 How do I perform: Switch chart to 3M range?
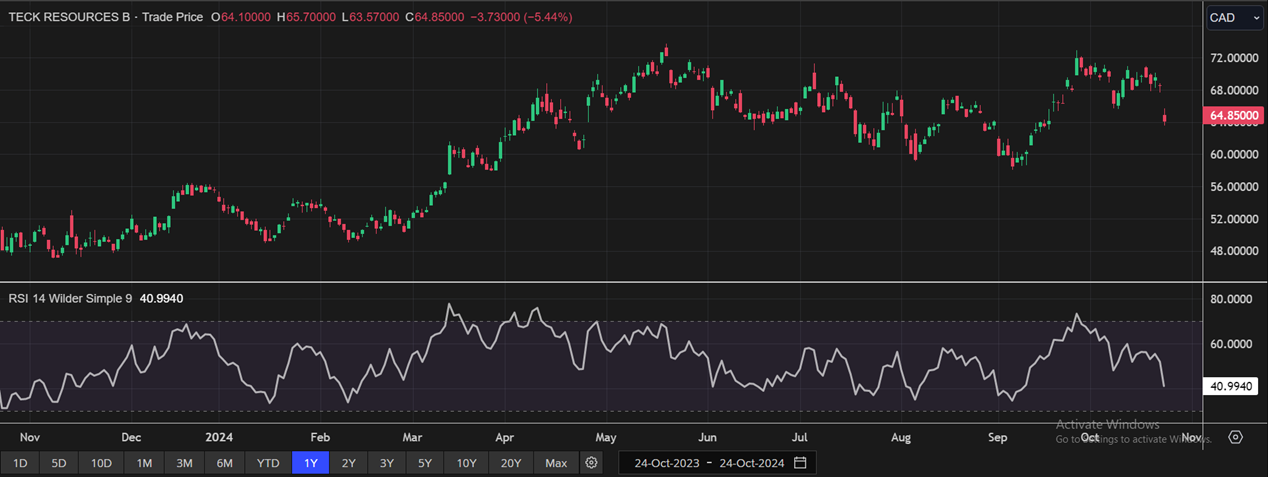[184, 463]
